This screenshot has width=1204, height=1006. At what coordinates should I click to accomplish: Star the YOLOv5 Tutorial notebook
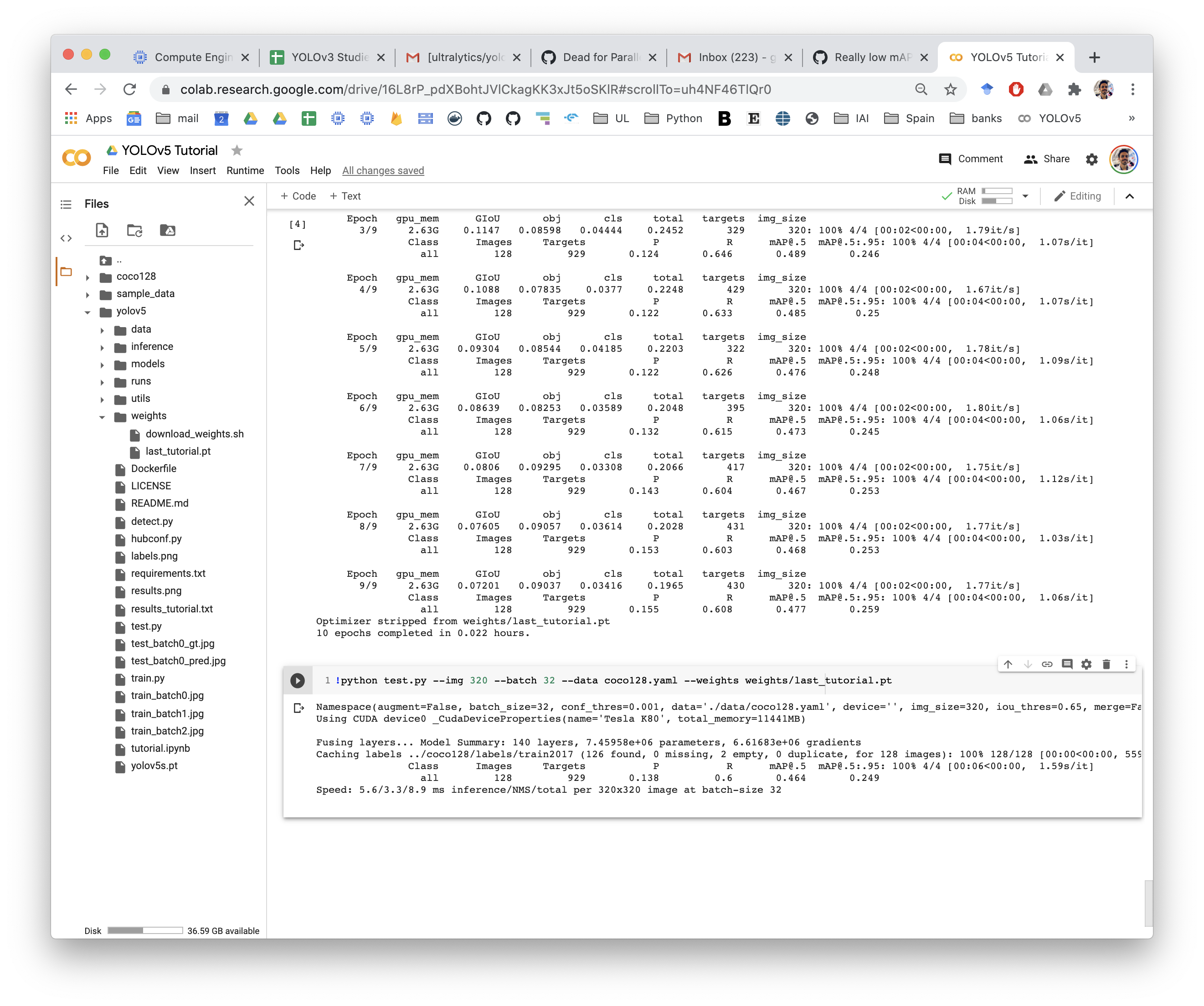click(x=237, y=150)
